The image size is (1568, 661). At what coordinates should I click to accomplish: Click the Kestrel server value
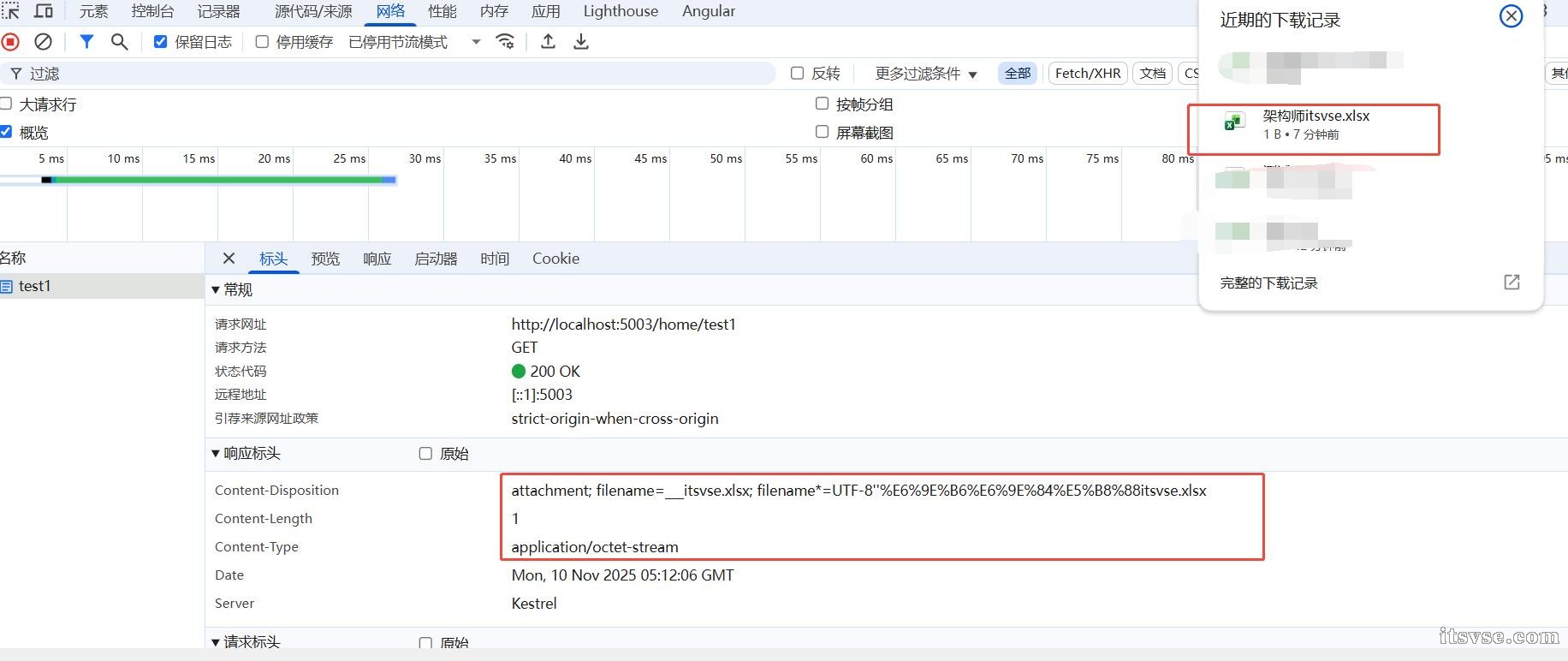coord(534,604)
